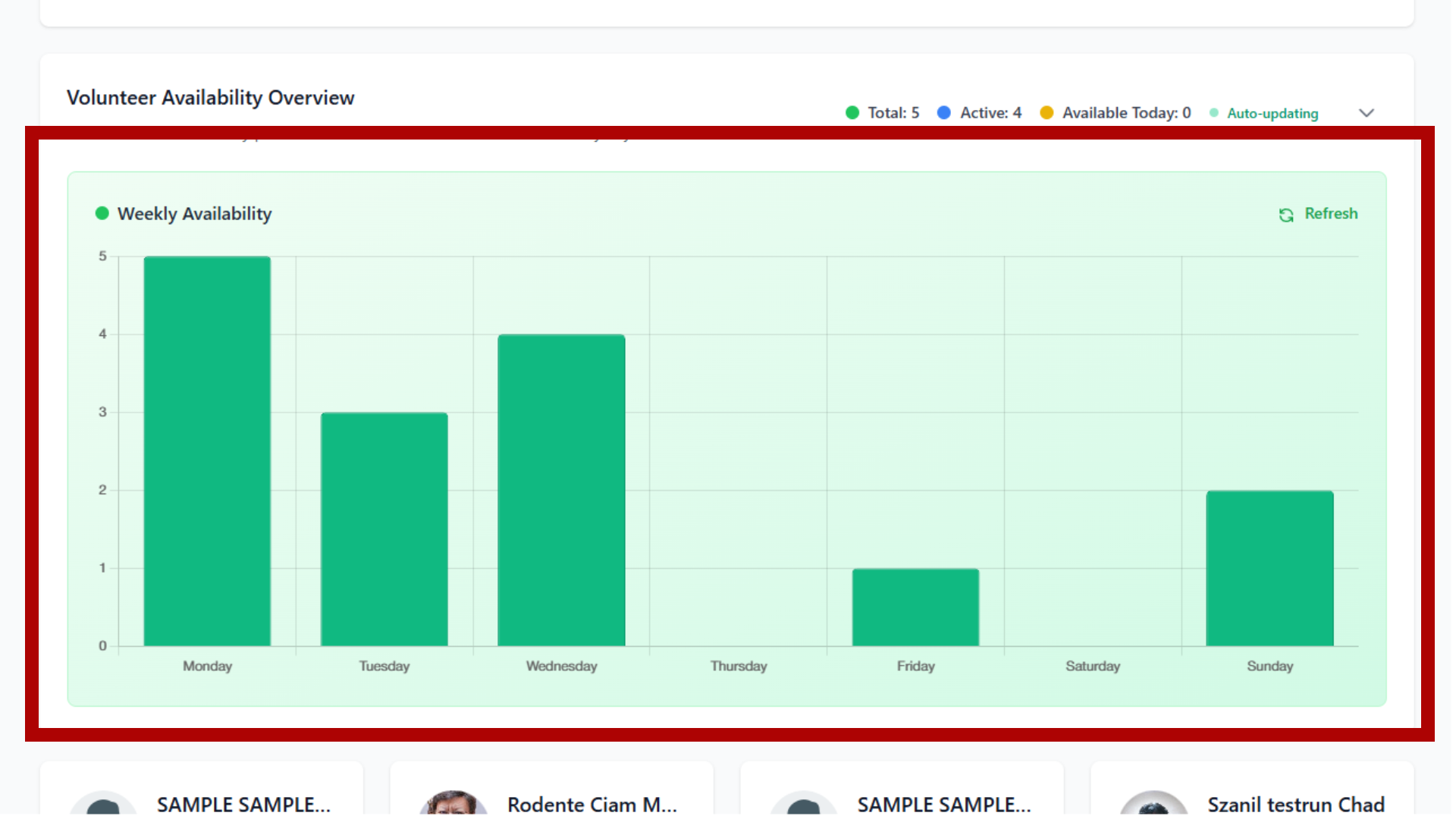The image size is (1456, 819).
Task: Select the Wednesday availability bar
Action: click(561, 491)
